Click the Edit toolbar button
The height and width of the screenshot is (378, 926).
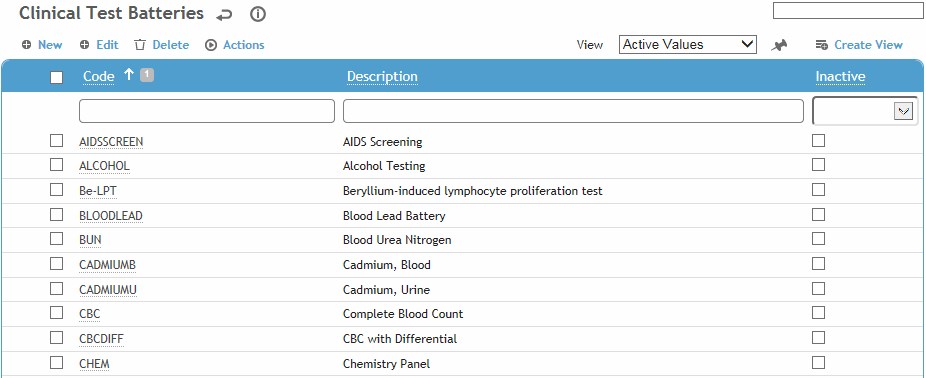[x=99, y=45]
